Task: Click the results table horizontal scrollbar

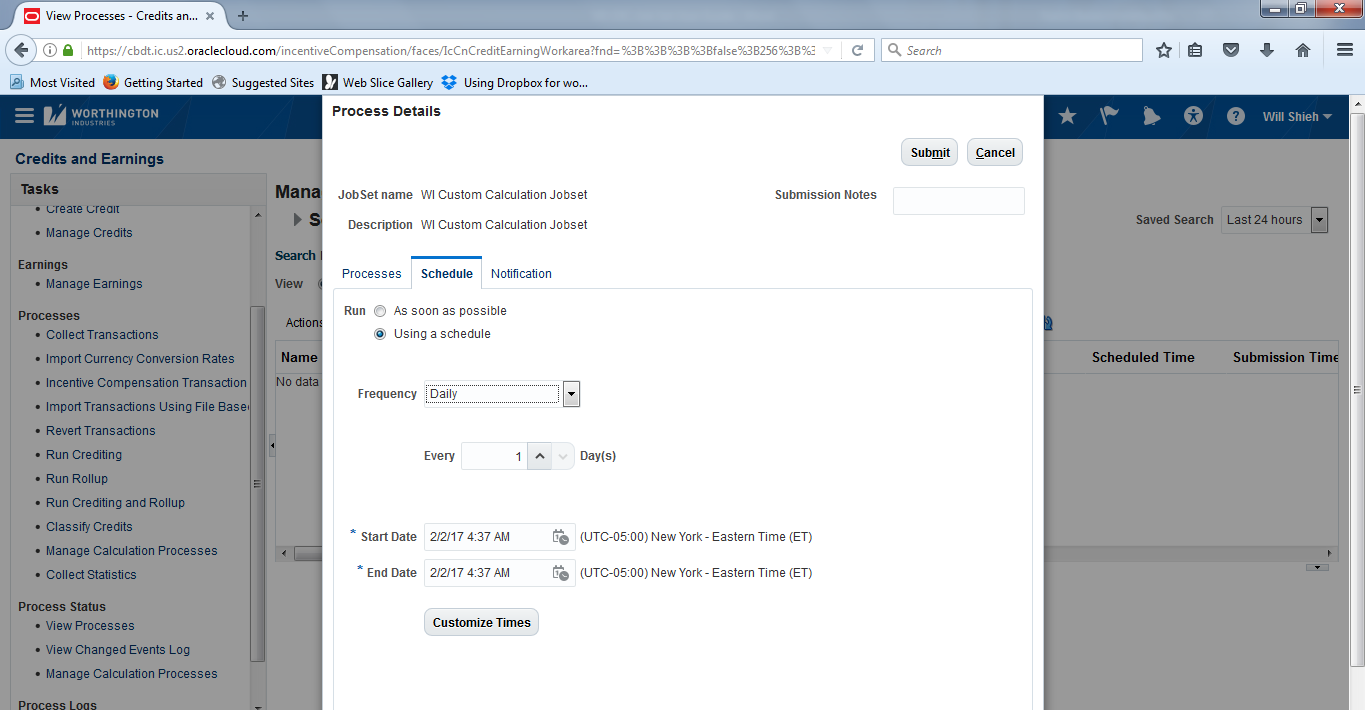Action: pyautogui.click(x=806, y=553)
